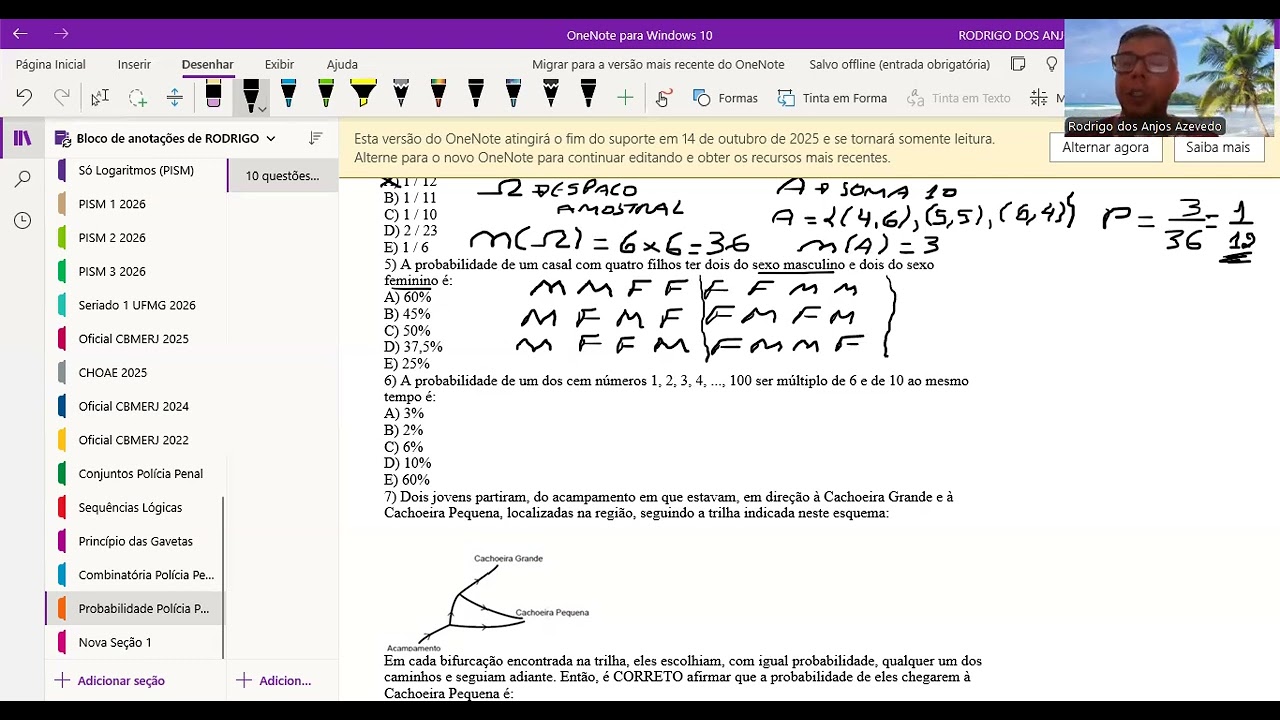Click the notebooks navigation icon in sidebar
Image resolution: width=1280 pixels, height=720 pixels.
pos(22,138)
